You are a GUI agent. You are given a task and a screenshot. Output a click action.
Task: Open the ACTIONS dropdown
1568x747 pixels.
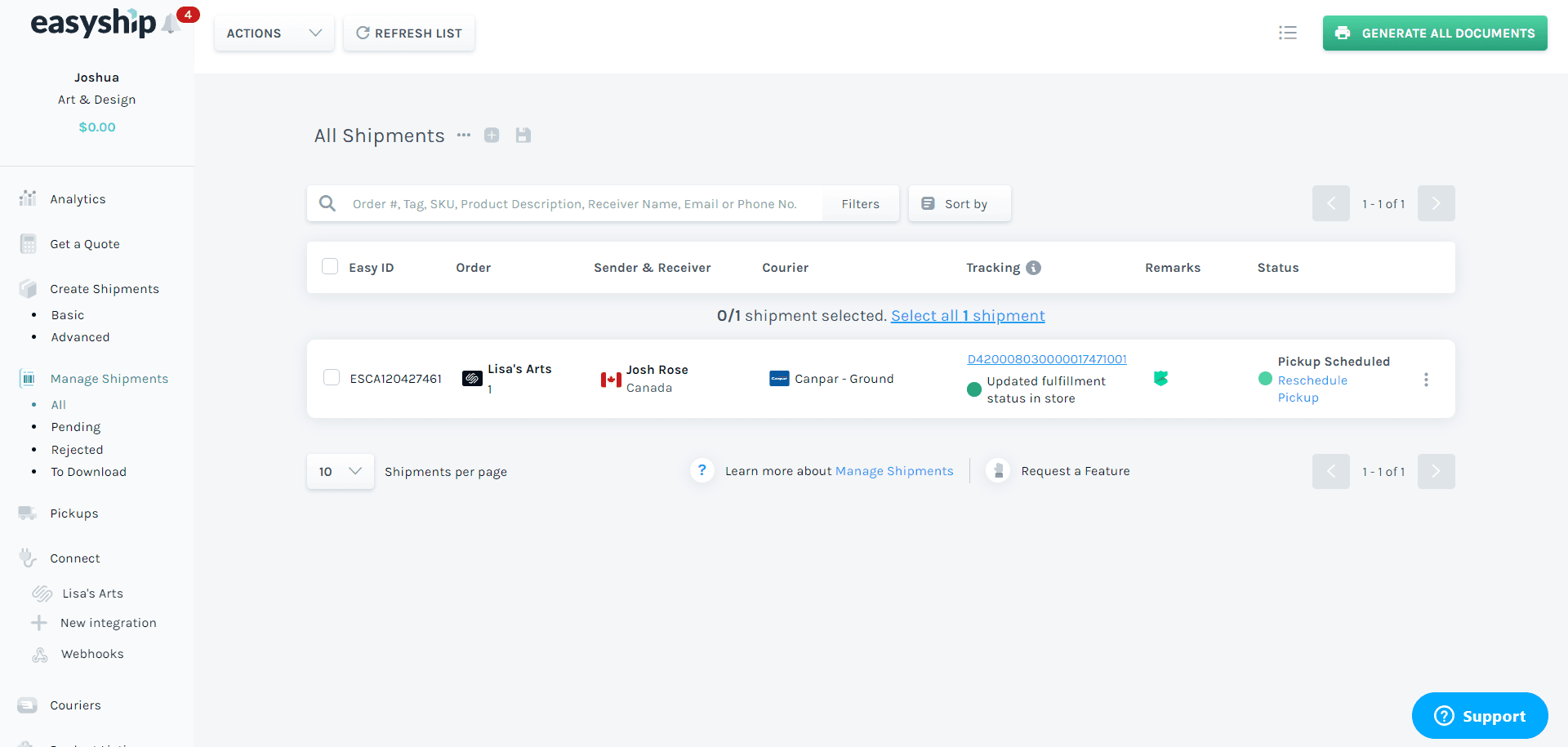coord(274,33)
